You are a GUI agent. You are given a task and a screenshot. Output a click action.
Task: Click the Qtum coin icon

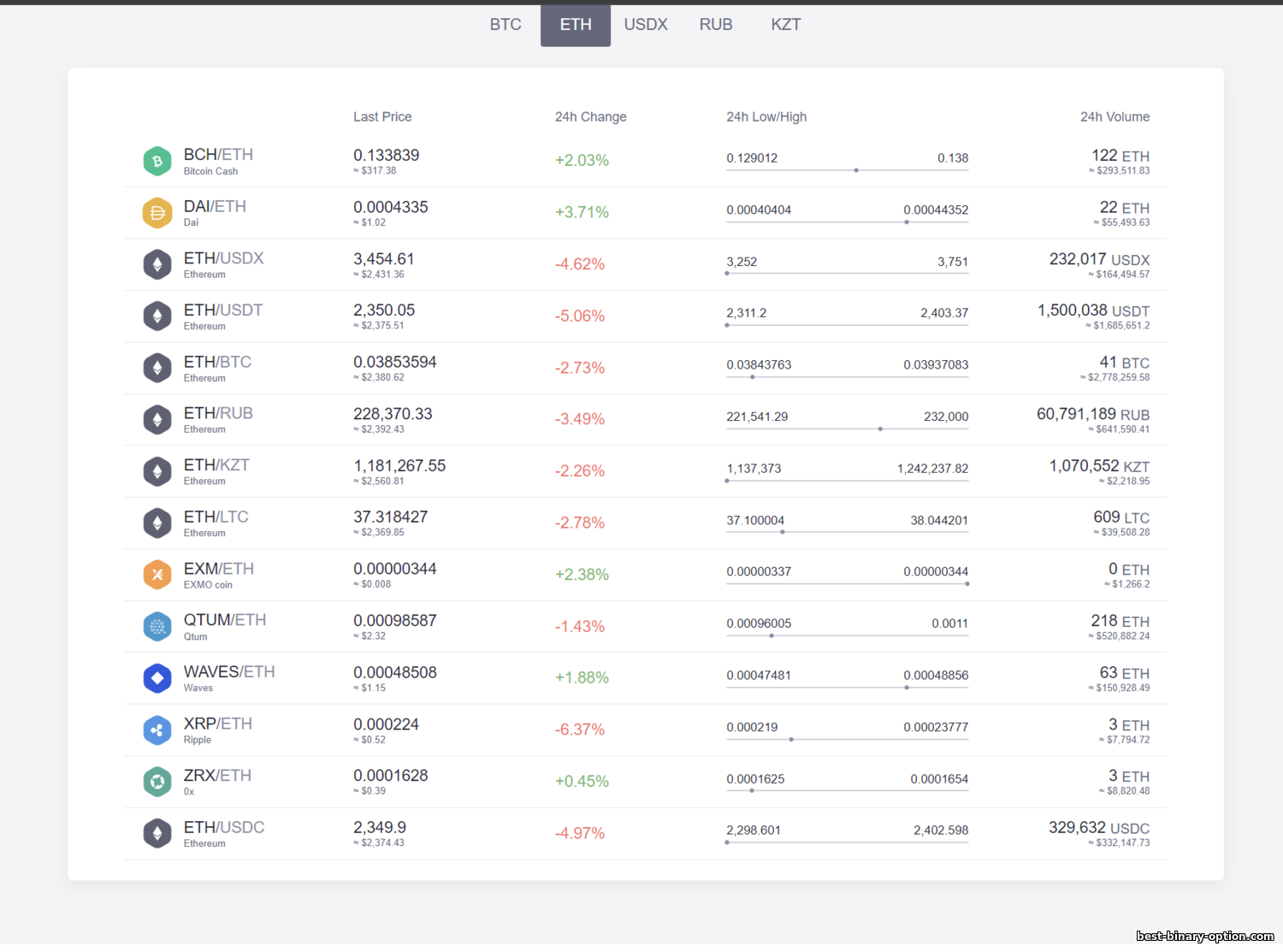(157, 627)
